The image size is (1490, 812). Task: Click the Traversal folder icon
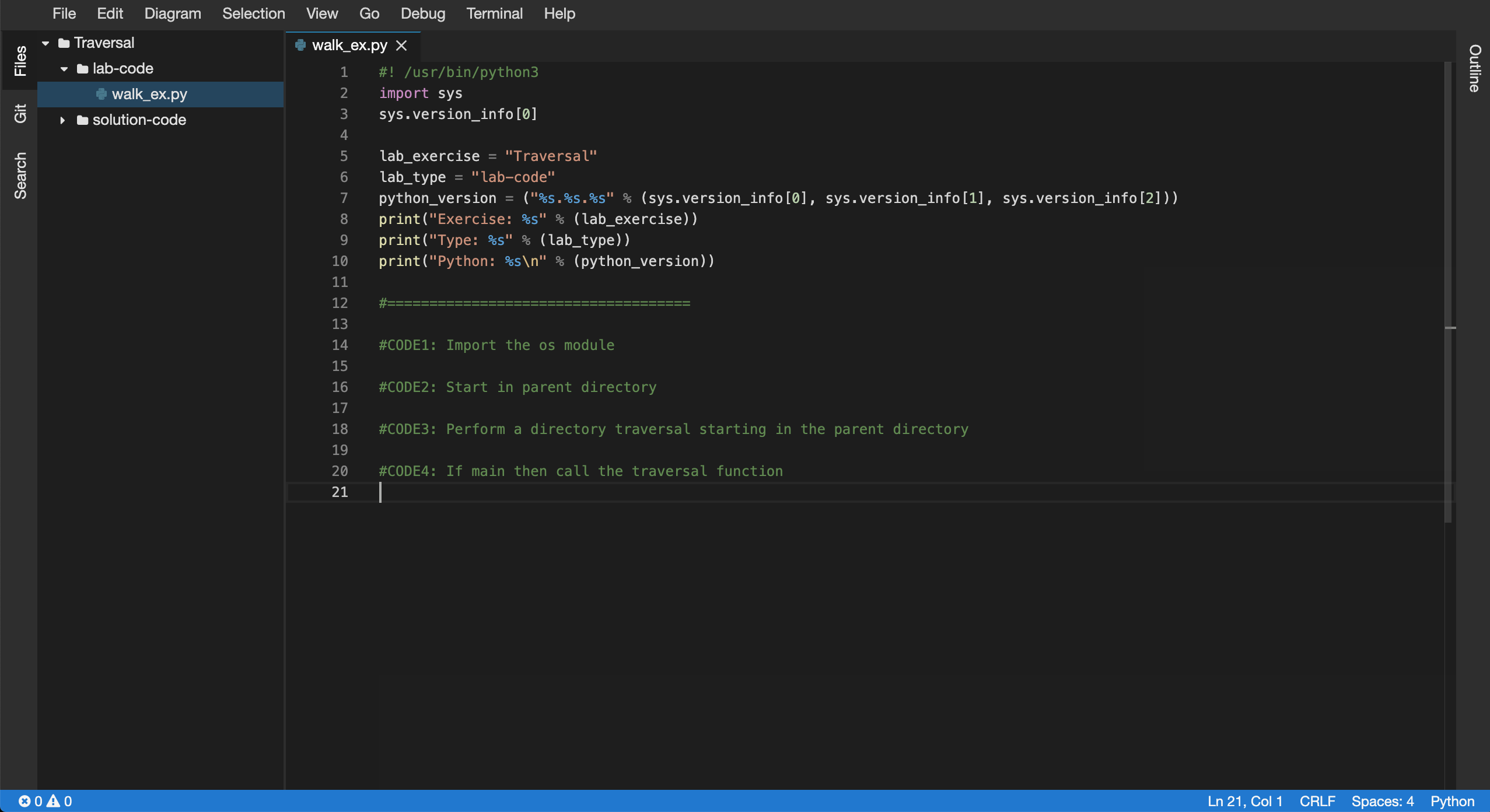tap(64, 43)
